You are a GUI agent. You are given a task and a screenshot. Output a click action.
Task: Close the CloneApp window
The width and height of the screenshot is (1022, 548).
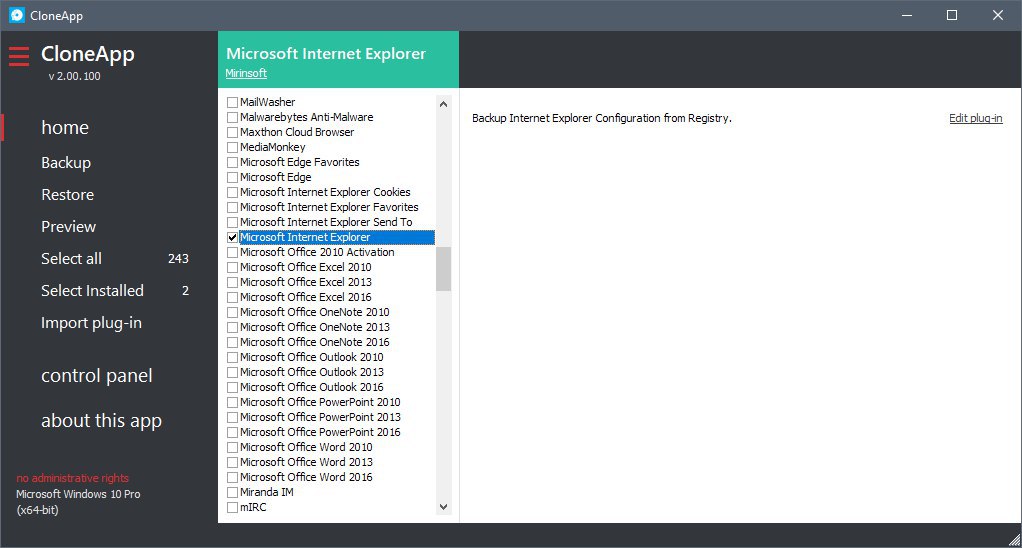click(x=997, y=15)
